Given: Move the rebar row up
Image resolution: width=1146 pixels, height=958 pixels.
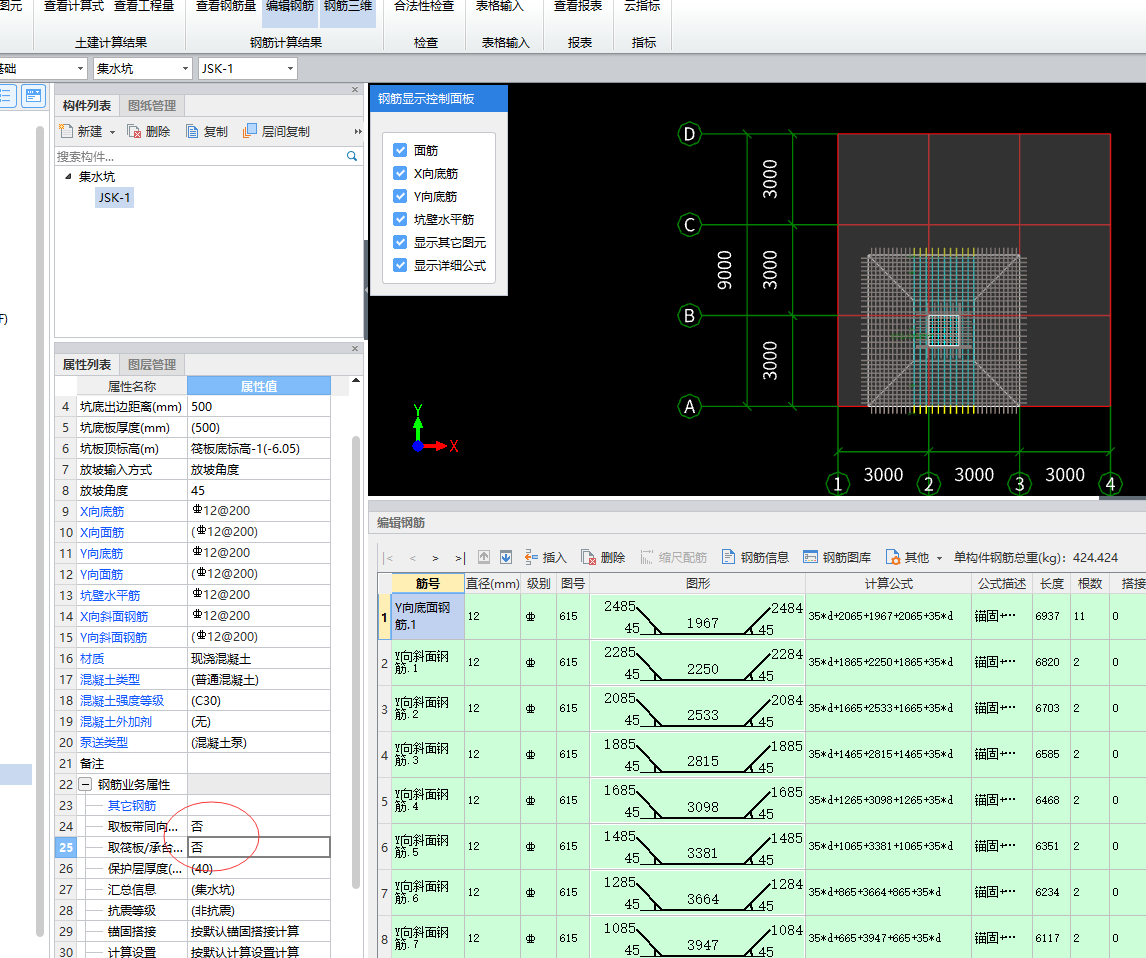Looking at the screenshot, I should (x=484, y=557).
